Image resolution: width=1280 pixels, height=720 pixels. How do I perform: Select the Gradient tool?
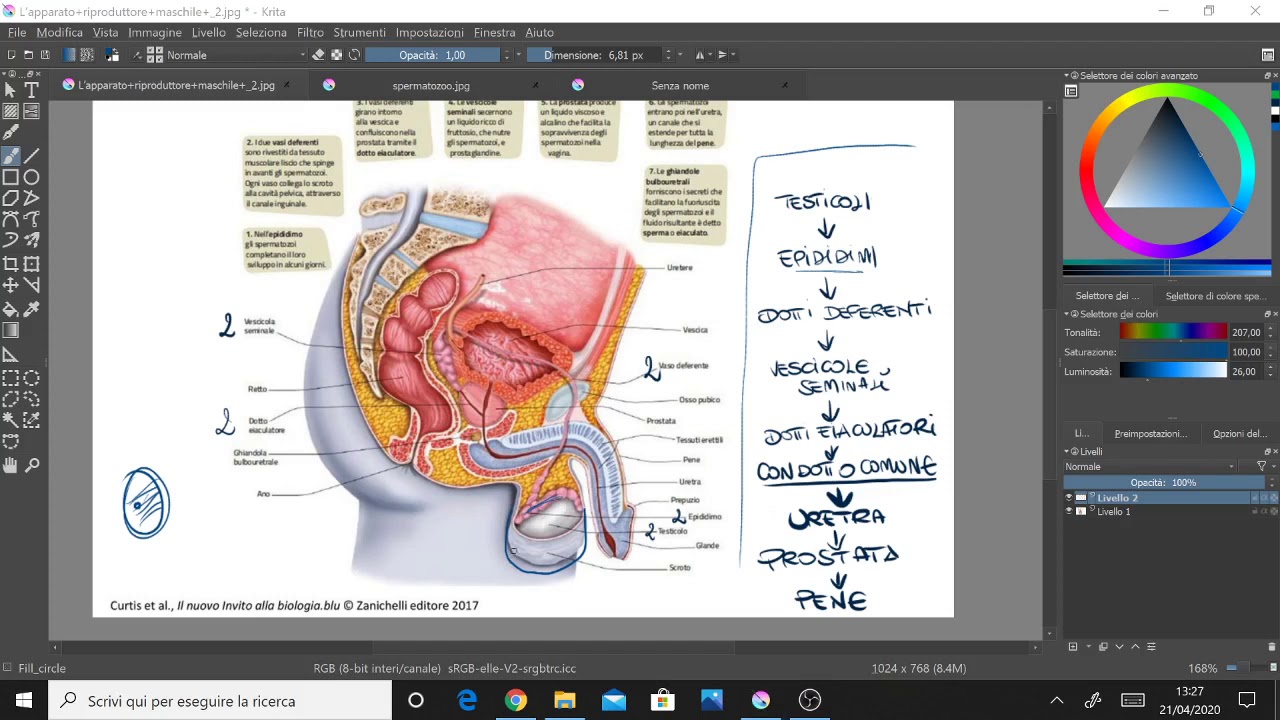coord(11,330)
